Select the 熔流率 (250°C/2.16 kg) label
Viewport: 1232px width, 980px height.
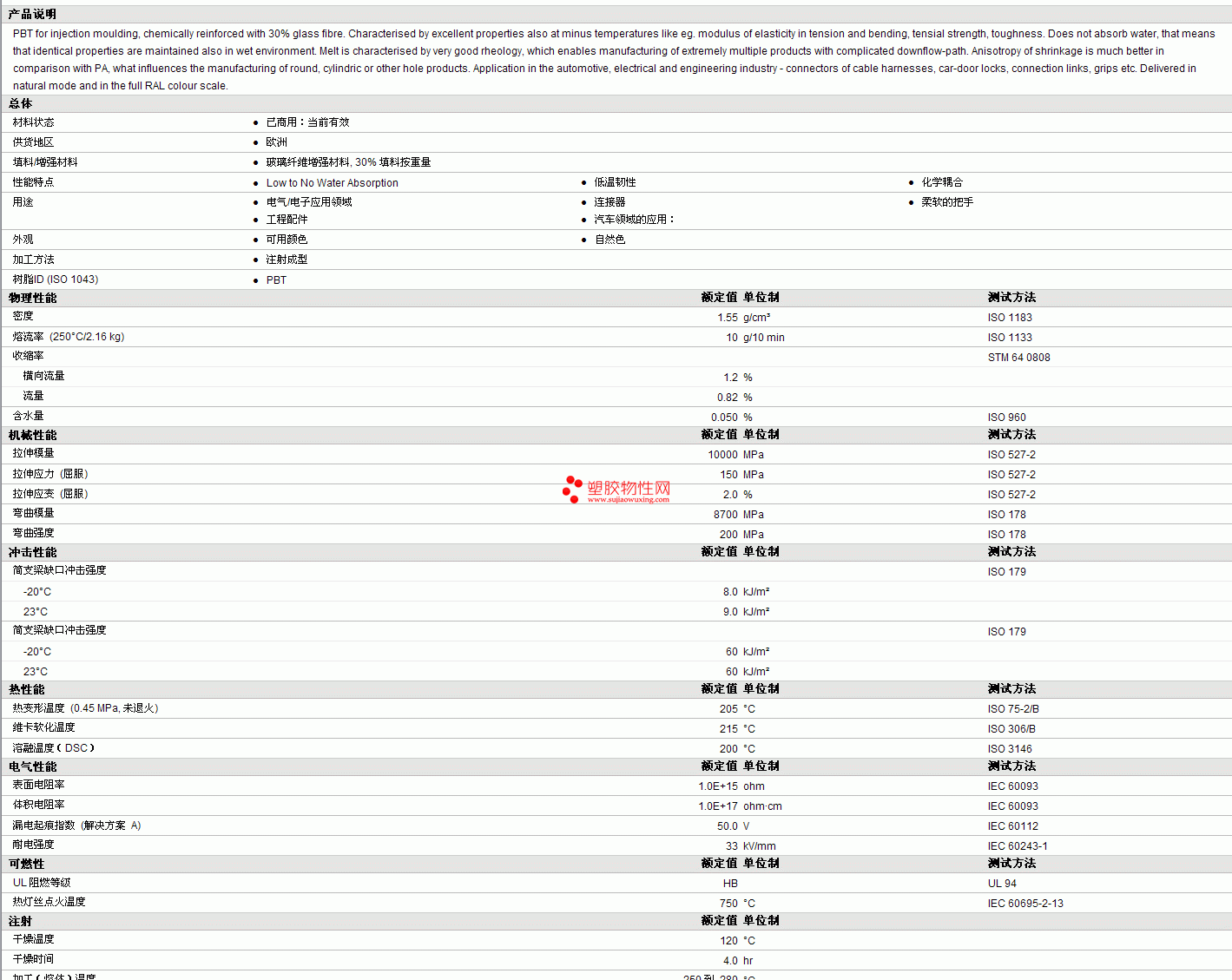coord(69,337)
